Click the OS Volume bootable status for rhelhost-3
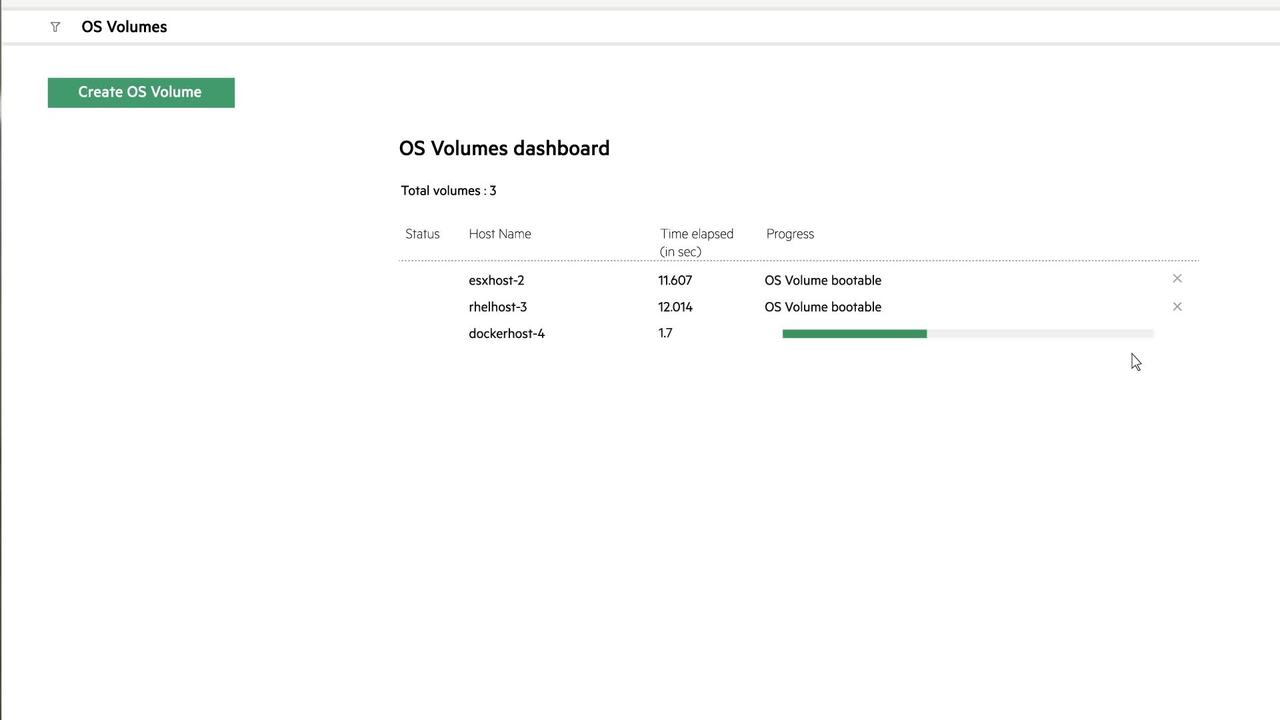 pyautogui.click(x=822, y=307)
